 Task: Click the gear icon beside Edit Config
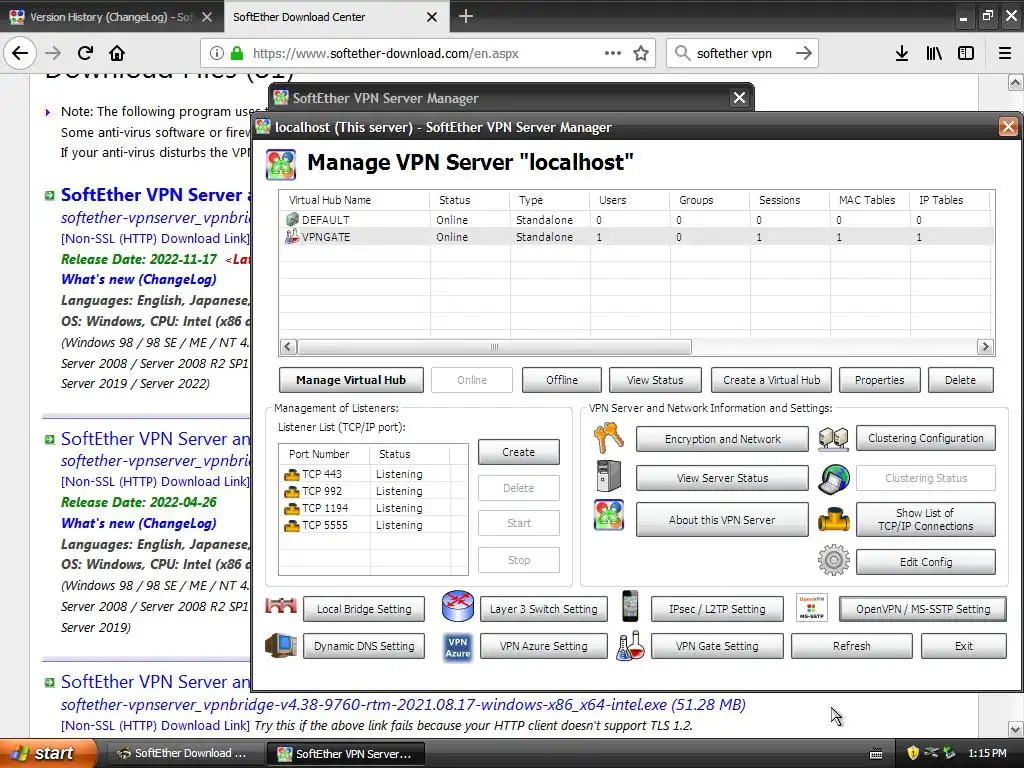[x=833, y=560]
